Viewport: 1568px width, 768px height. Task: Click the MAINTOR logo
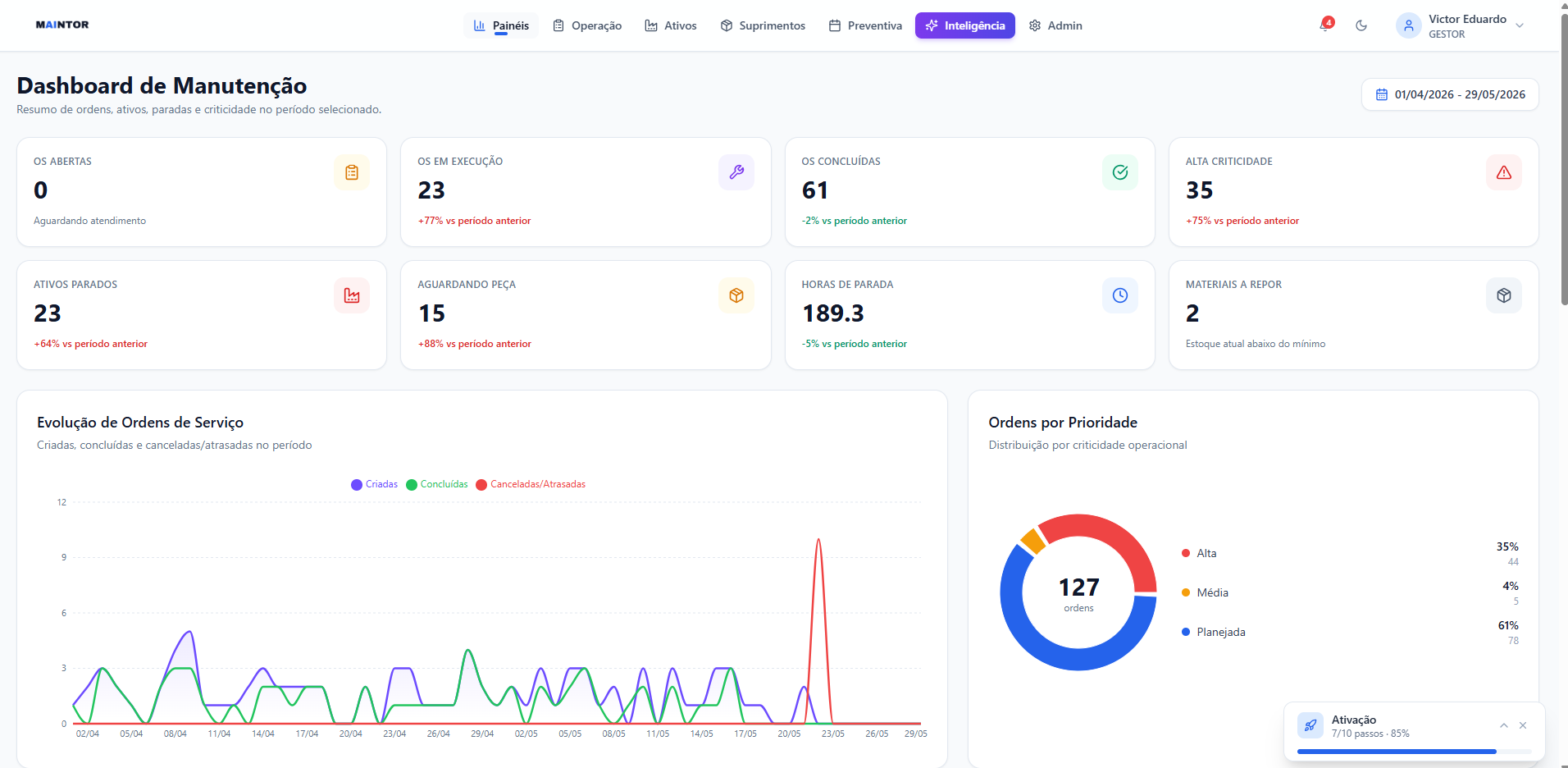(x=62, y=25)
